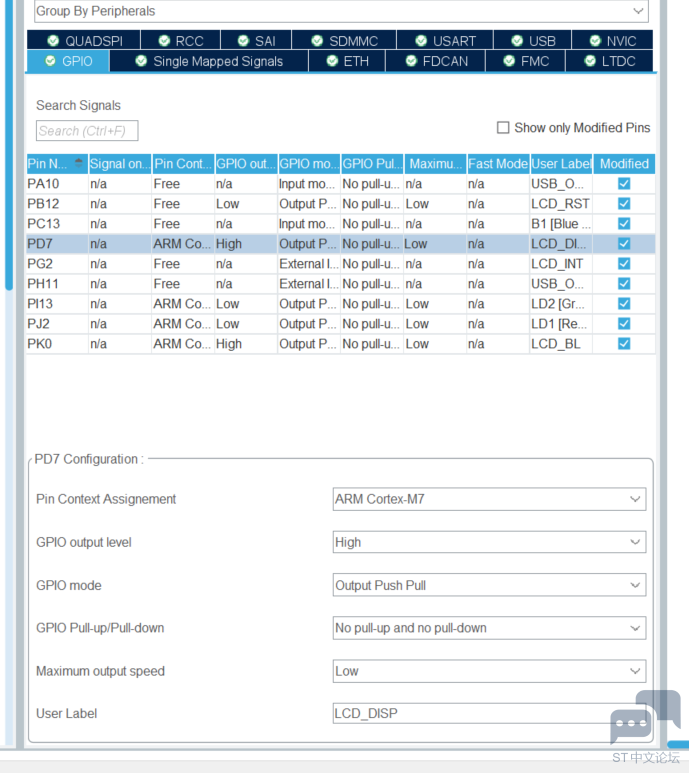Select the PI13 pin row
Image resolution: width=689 pixels, height=773 pixels.
pyautogui.click(x=341, y=304)
